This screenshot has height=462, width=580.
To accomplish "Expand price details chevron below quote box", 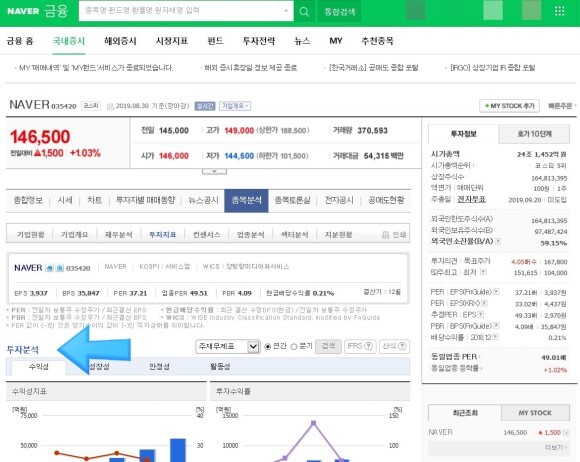I will [x=214, y=171].
